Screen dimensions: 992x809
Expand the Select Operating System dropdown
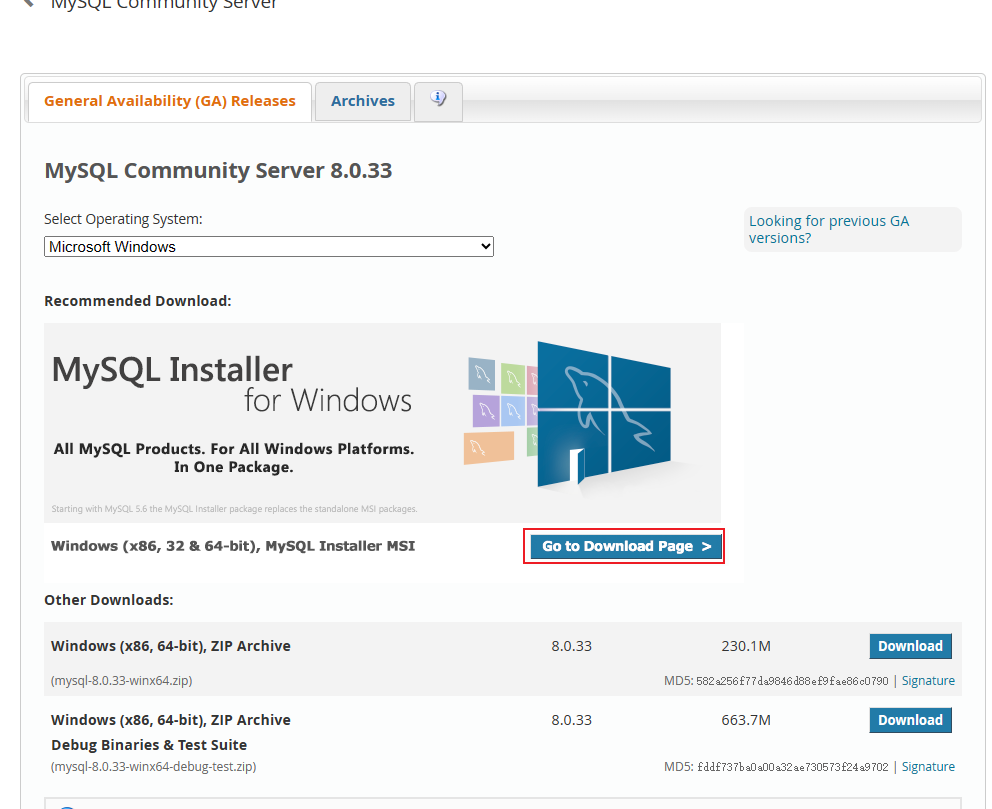[x=268, y=247]
